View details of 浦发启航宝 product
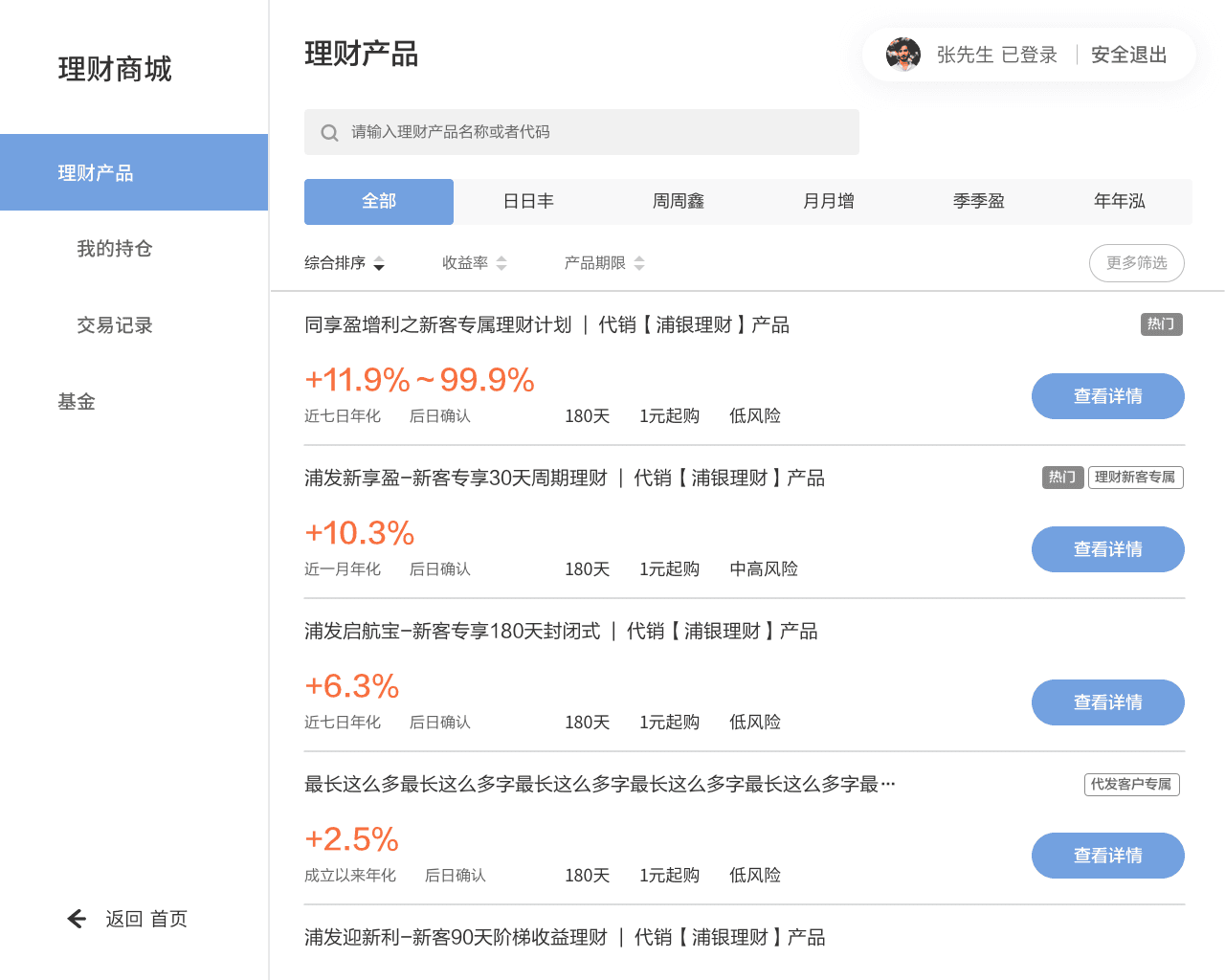This screenshot has width=1225, height=980. pyautogui.click(x=1108, y=702)
